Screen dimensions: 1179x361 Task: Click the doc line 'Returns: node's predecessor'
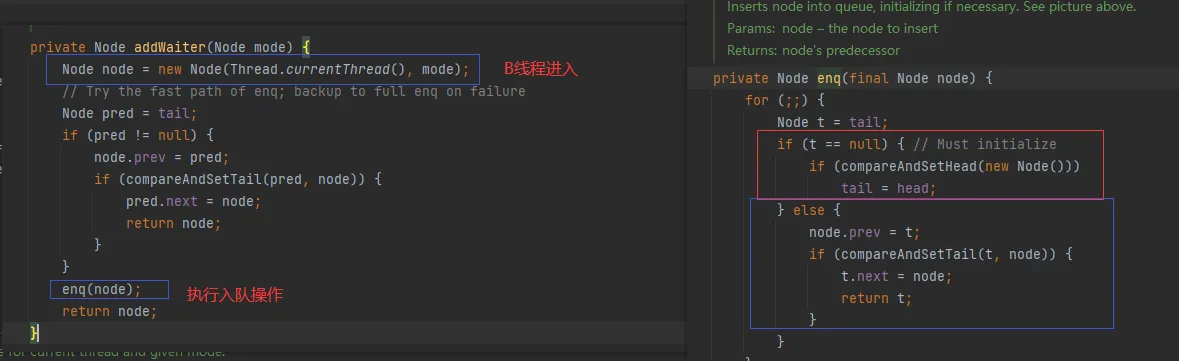(x=813, y=50)
